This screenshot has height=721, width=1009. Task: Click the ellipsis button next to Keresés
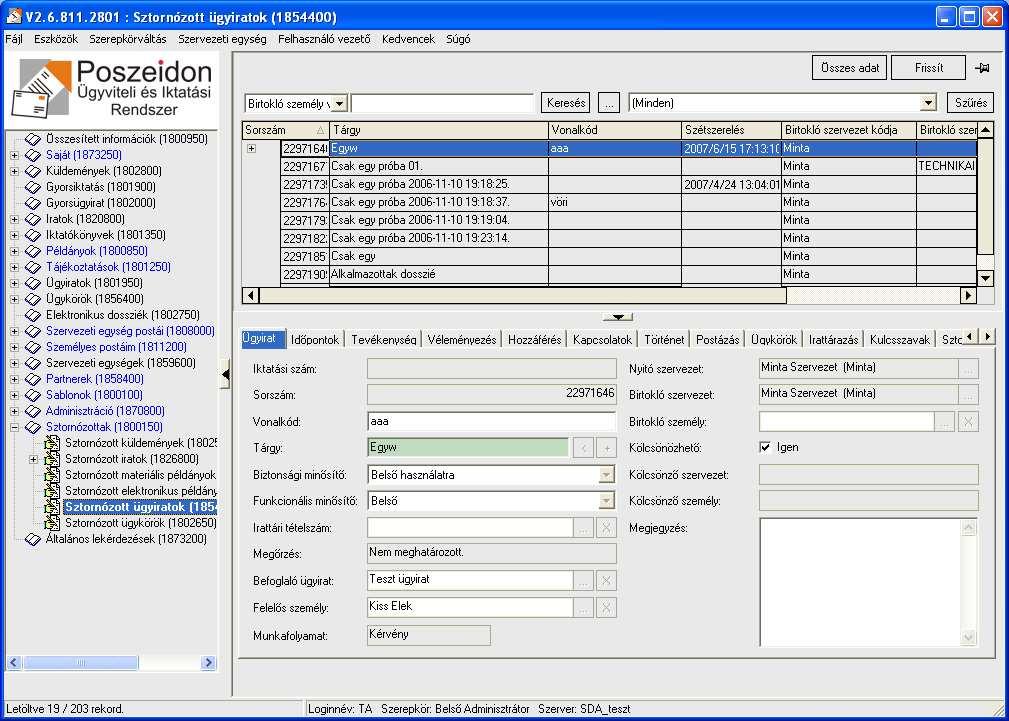pyautogui.click(x=608, y=103)
